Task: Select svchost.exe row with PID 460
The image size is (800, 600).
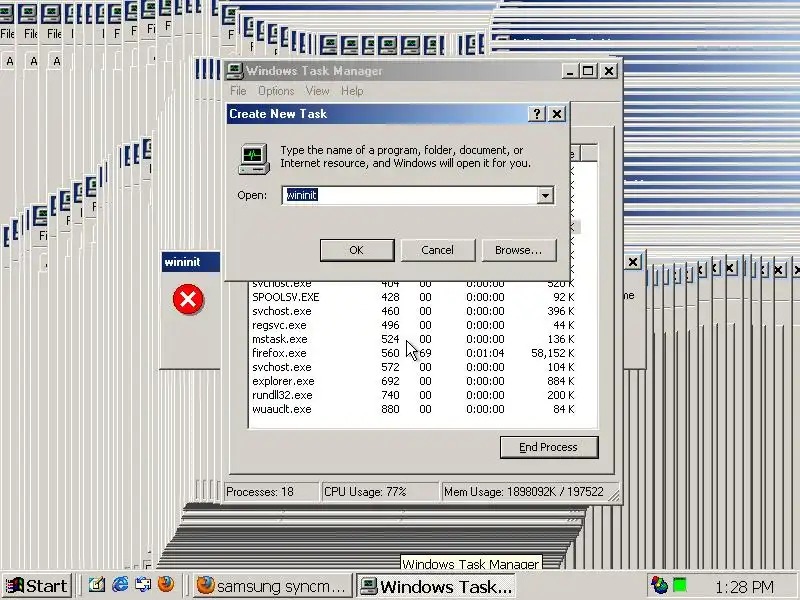Action: click(x=413, y=311)
